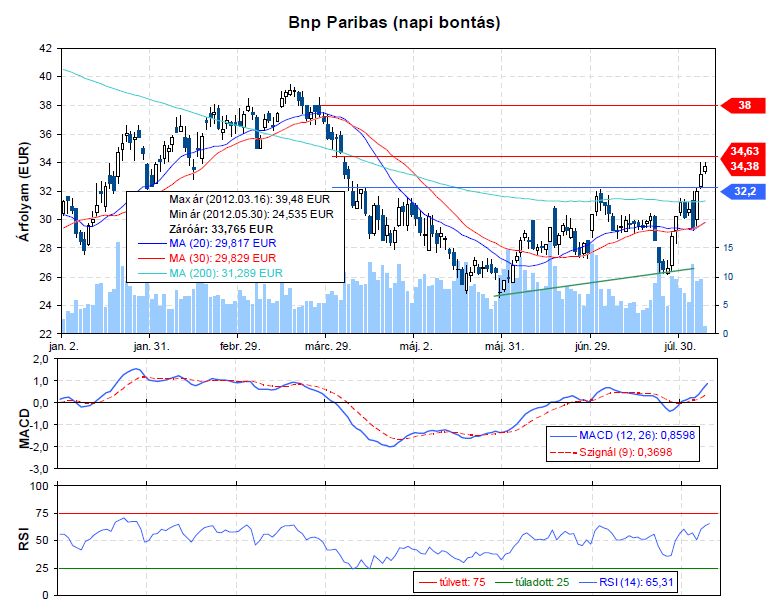Click the RSI axis value 100
The image size is (777, 615).
click(x=39, y=486)
